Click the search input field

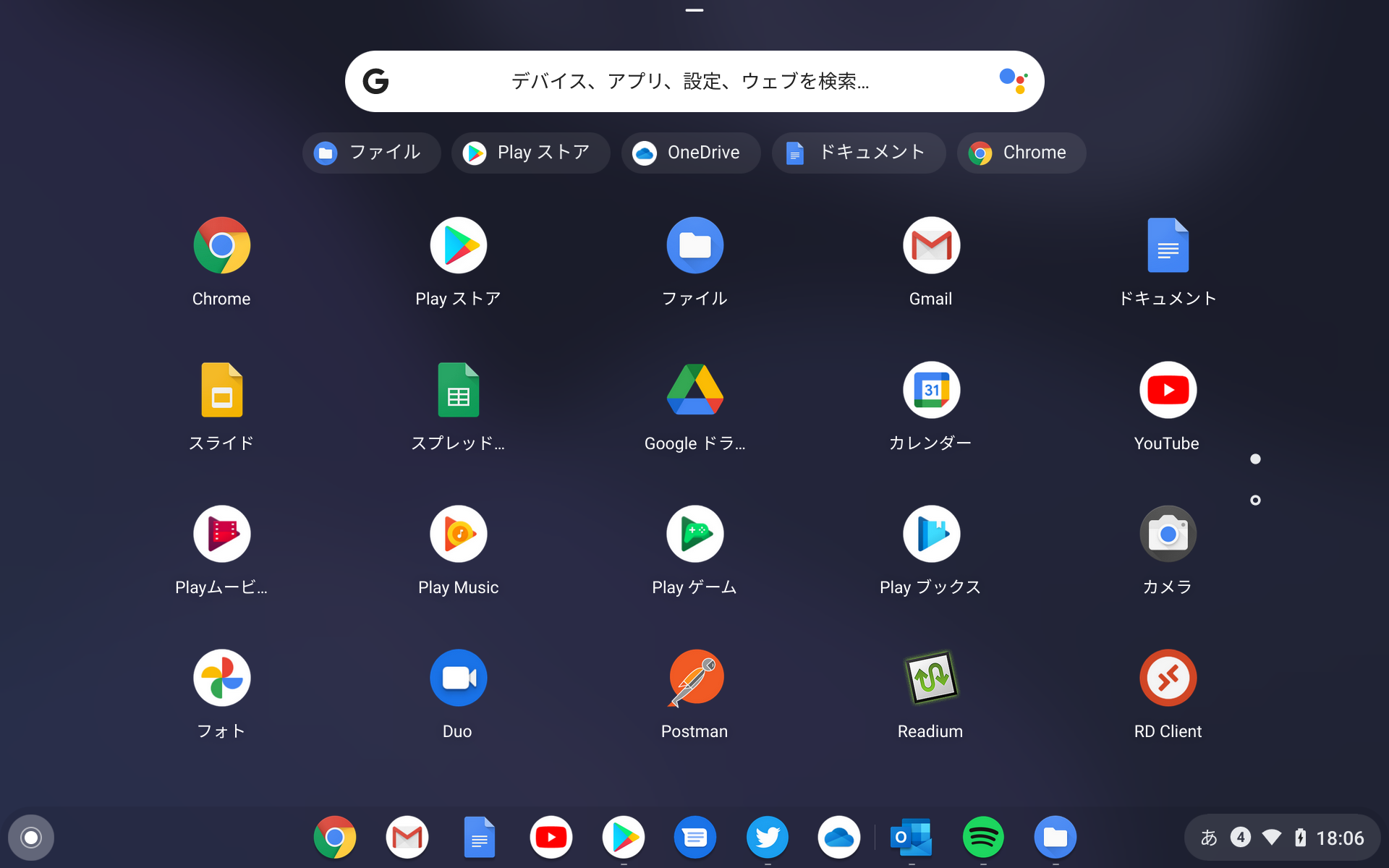(x=694, y=82)
